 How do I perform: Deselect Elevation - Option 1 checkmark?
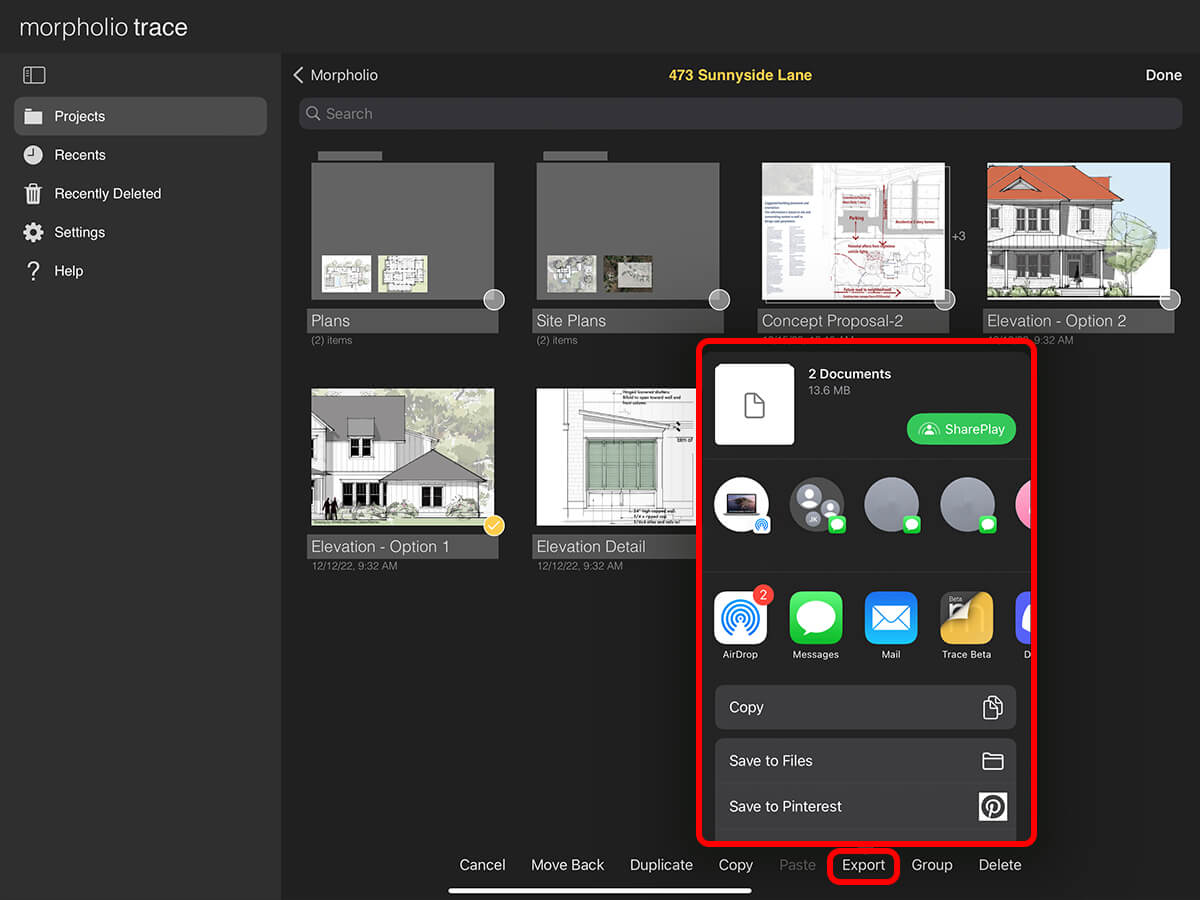point(493,526)
